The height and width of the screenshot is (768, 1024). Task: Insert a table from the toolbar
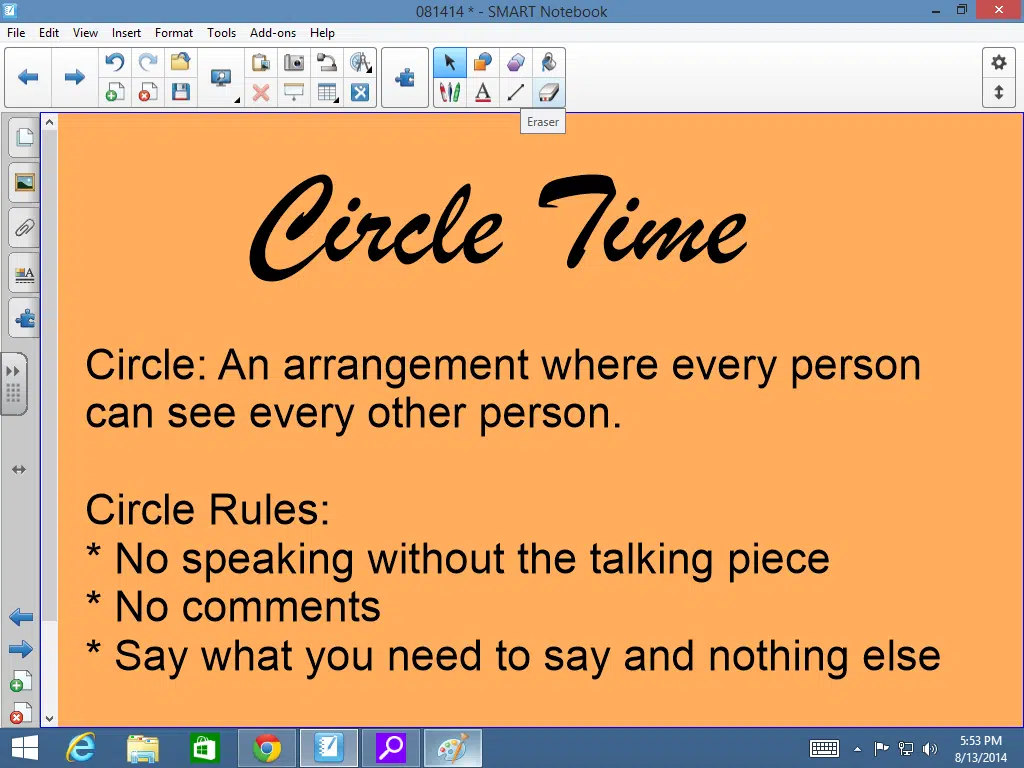(x=327, y=92)
